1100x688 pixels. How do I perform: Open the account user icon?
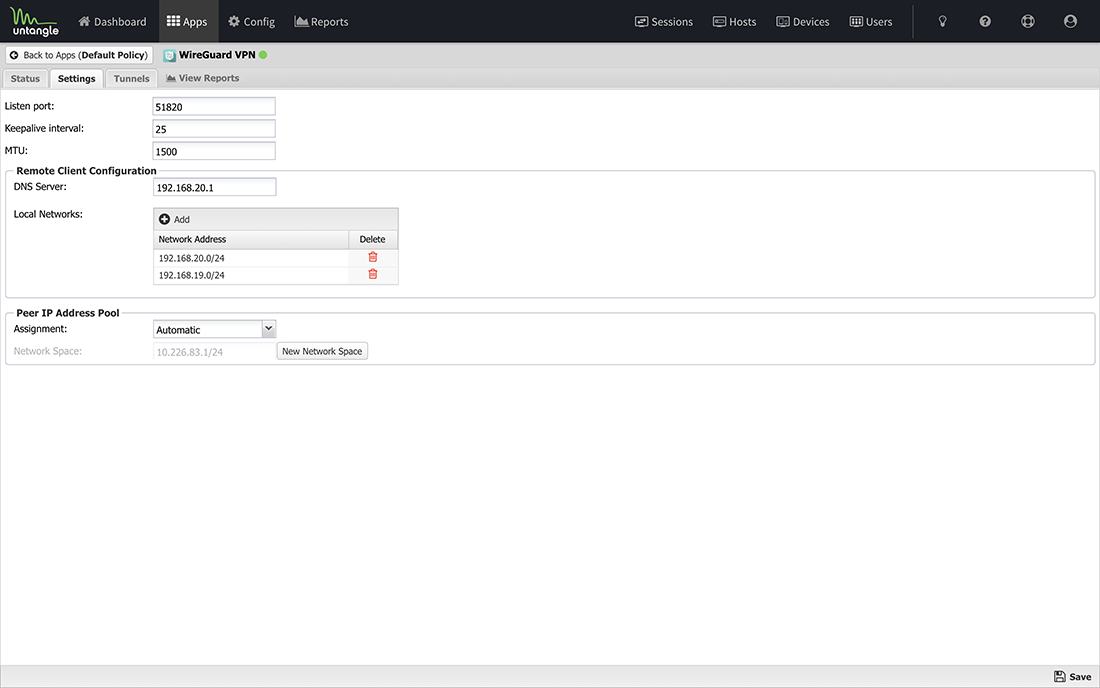(1070, 22)
